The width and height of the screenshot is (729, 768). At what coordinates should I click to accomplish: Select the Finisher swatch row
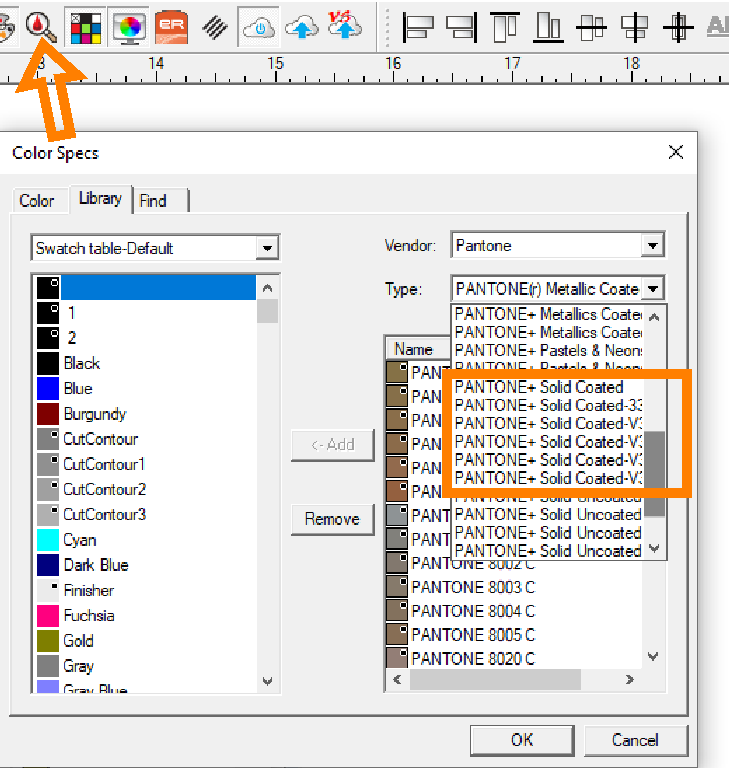click(146, 590)
